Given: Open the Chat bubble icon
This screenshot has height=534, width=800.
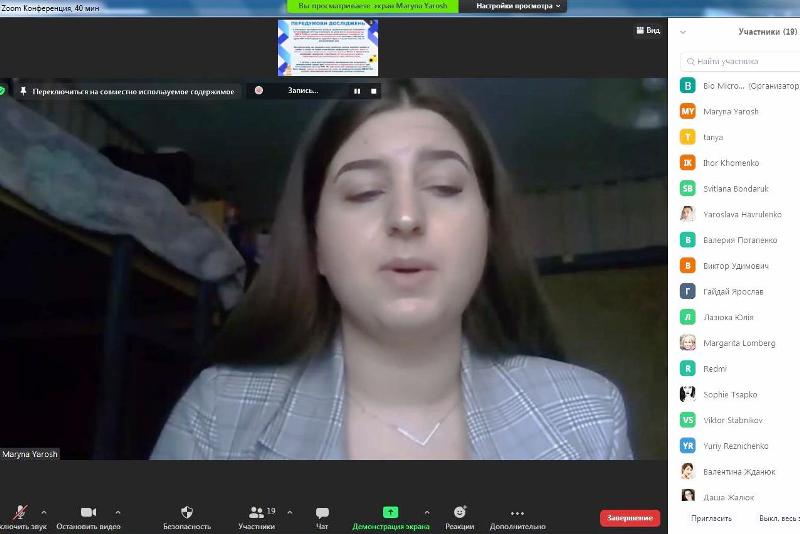Looking at the screenshot, I should coord(322,512).
